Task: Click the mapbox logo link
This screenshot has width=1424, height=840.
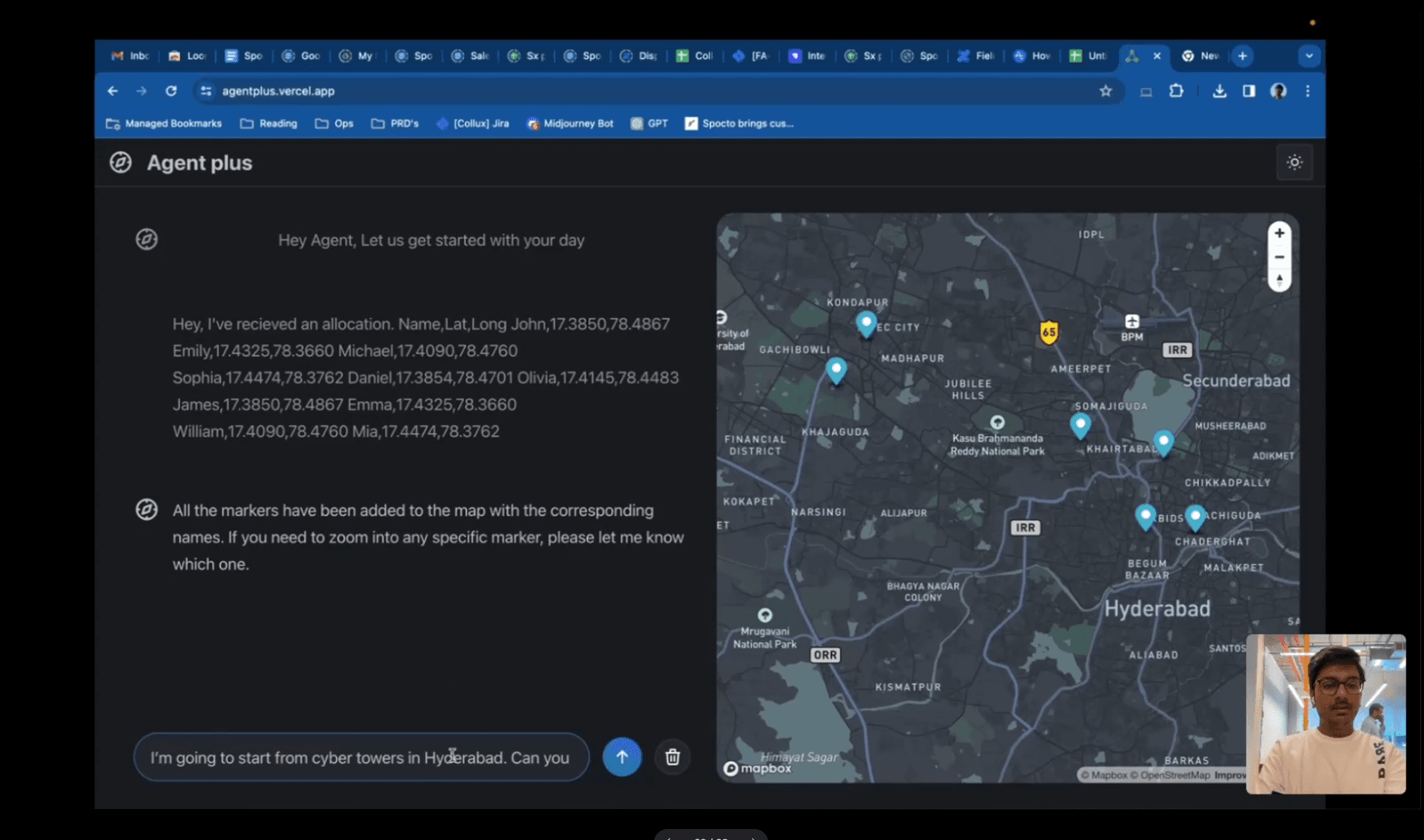Action: 757,768
